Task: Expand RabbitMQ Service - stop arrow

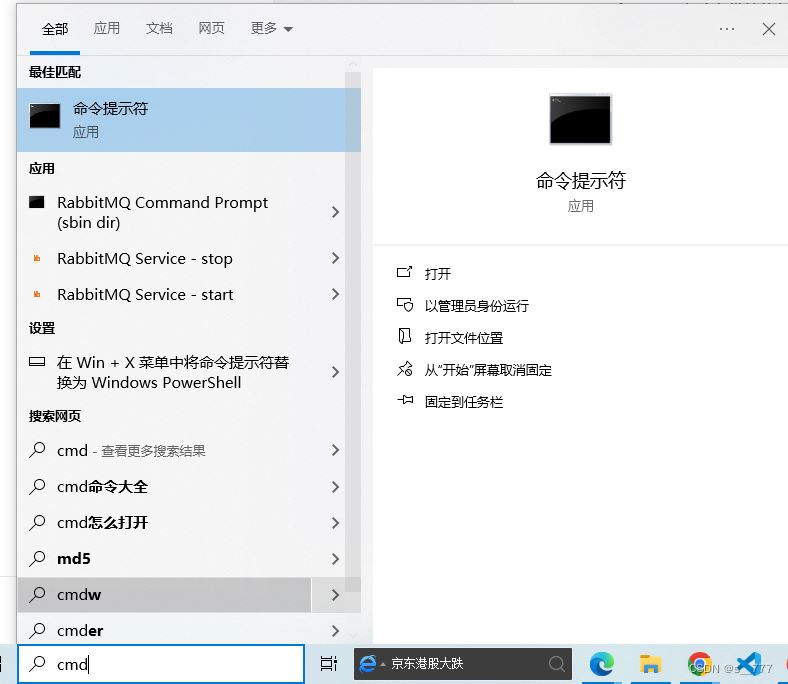Action: pos(335,258)
